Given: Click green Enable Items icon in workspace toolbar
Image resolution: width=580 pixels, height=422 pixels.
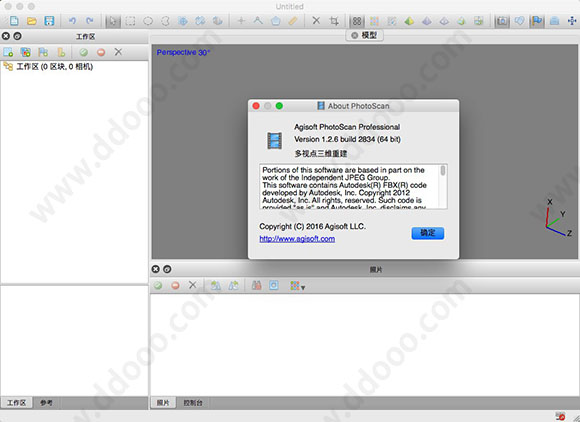Looking at the screenshot, I should click(84, 52).
